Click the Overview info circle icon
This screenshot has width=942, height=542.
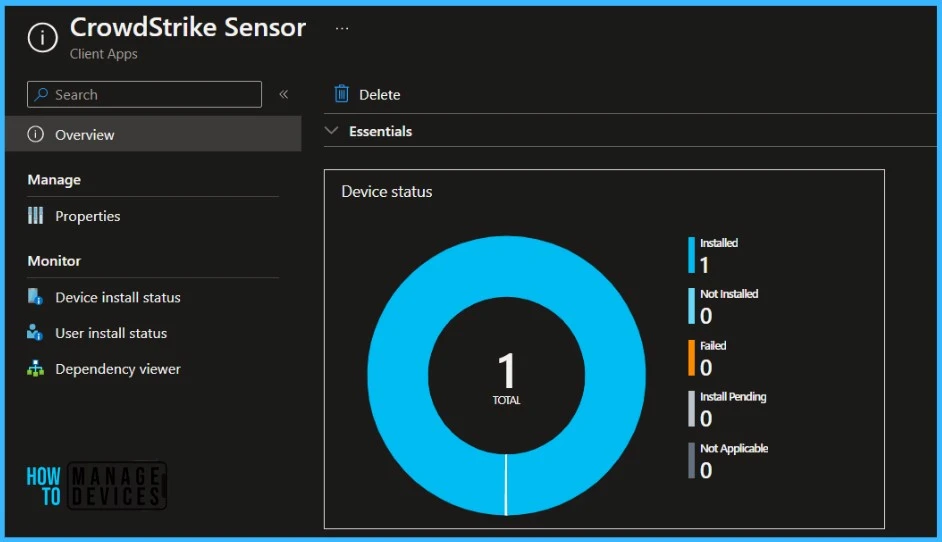(x=35, y=134)
